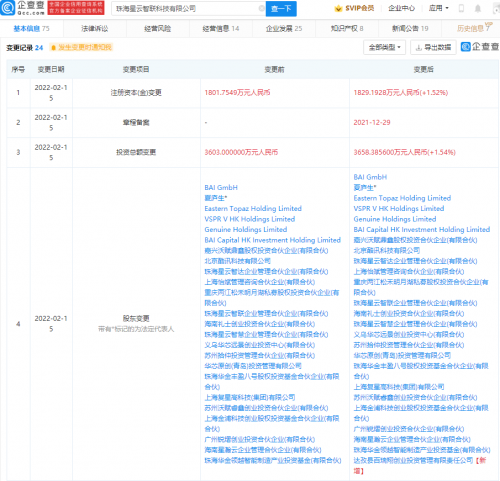Open the 新闻公告 tab

coord(410,29)
